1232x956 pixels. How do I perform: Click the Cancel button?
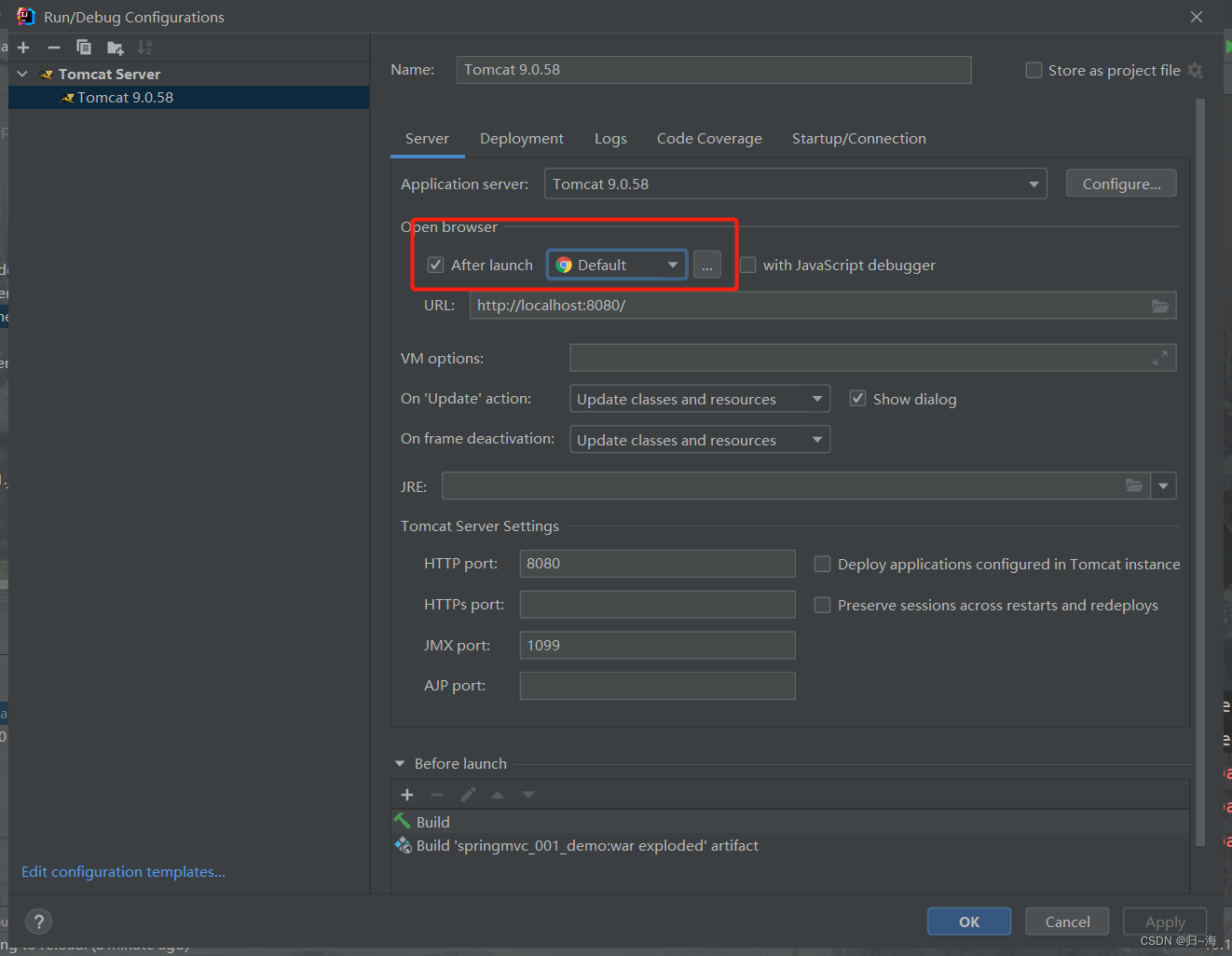coord(1067,922)
